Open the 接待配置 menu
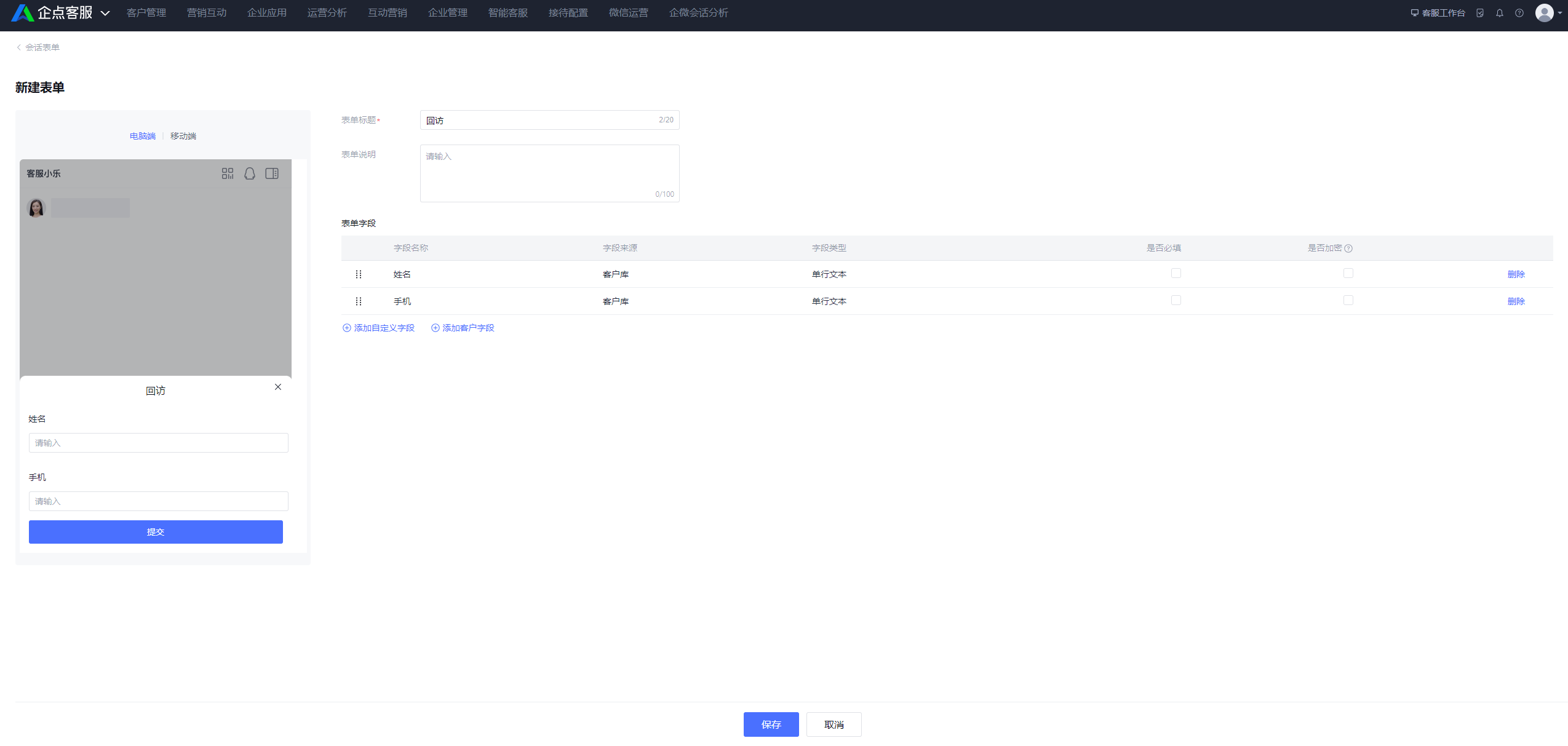The image size is (1568, 746). coord(568,13)
